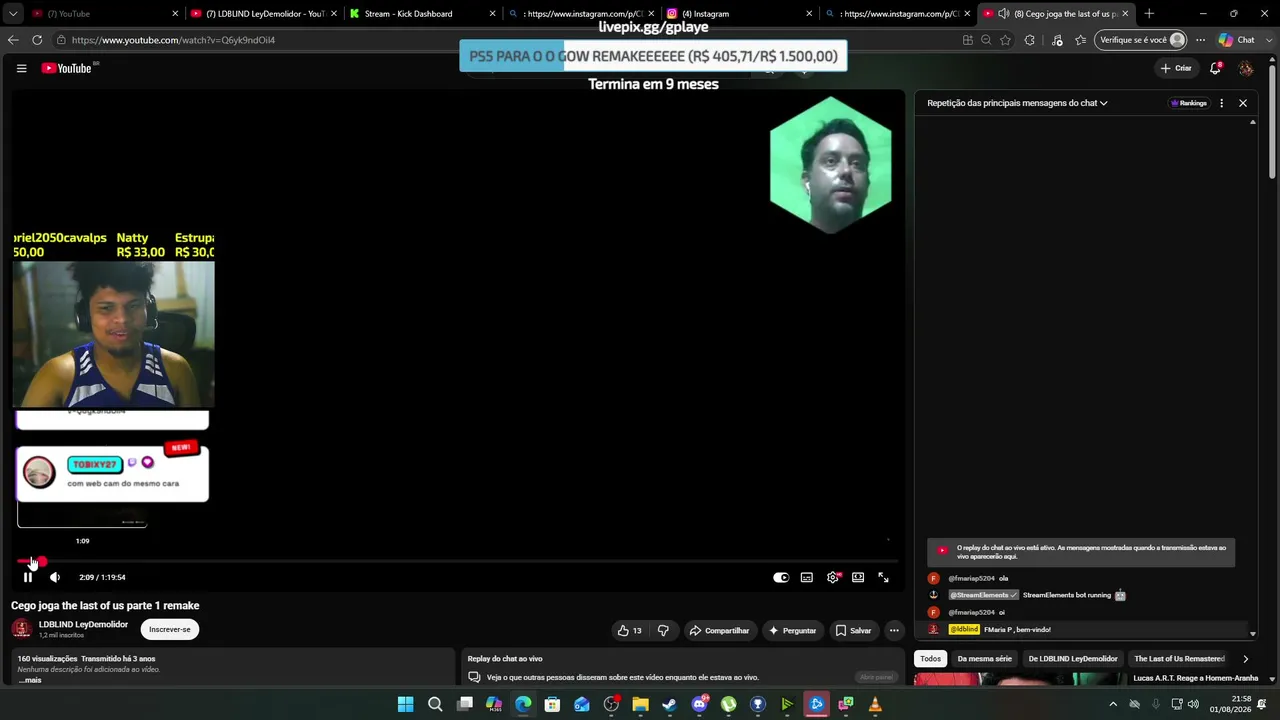Click the Perguntar button

pyautogui.click(x=792, y=630)
